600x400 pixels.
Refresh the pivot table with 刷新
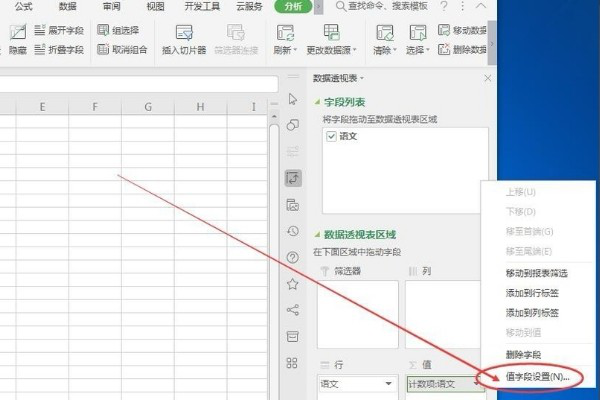(285, 40)
